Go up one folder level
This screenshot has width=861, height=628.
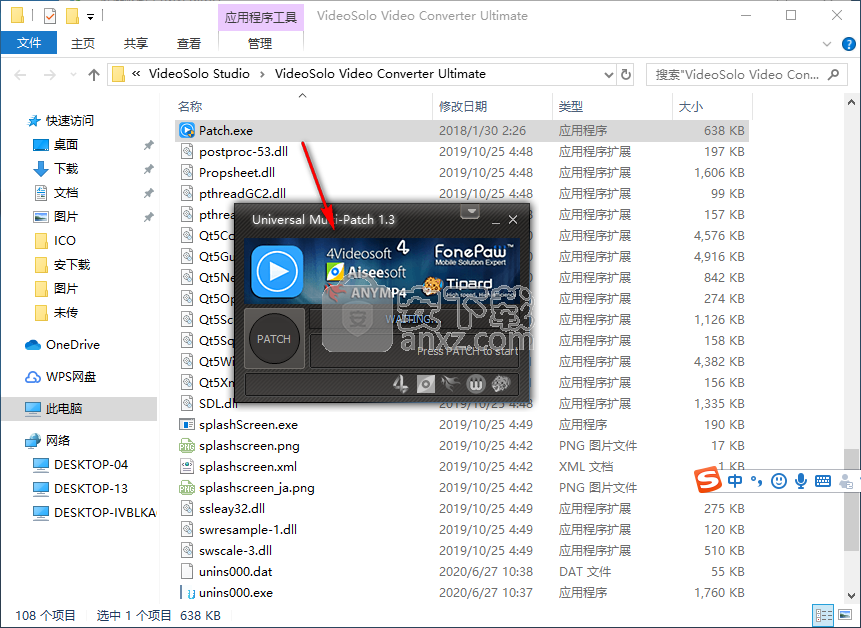[x=94, y=75]
